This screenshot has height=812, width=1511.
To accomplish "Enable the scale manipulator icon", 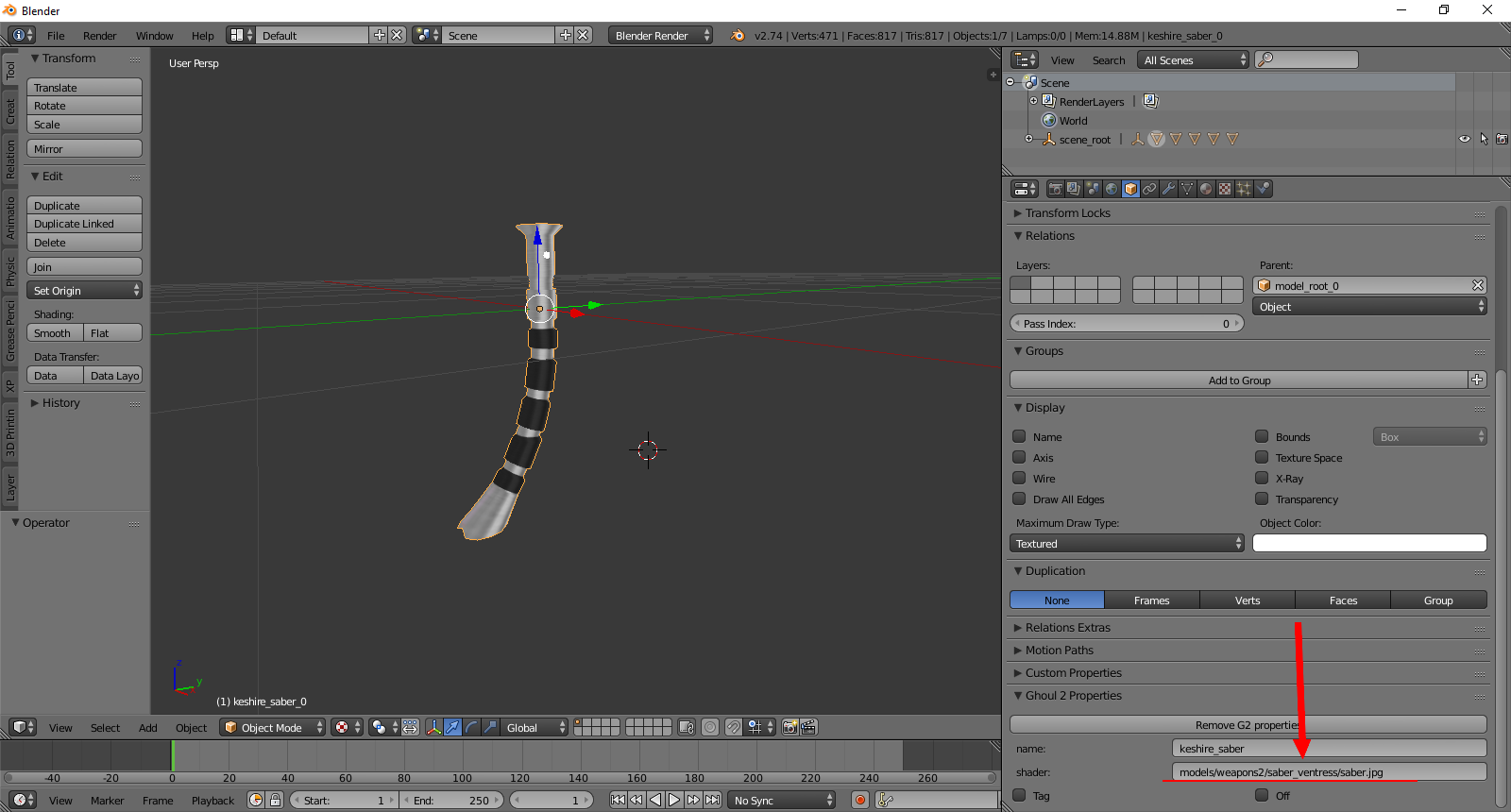I will pos(490,727).
